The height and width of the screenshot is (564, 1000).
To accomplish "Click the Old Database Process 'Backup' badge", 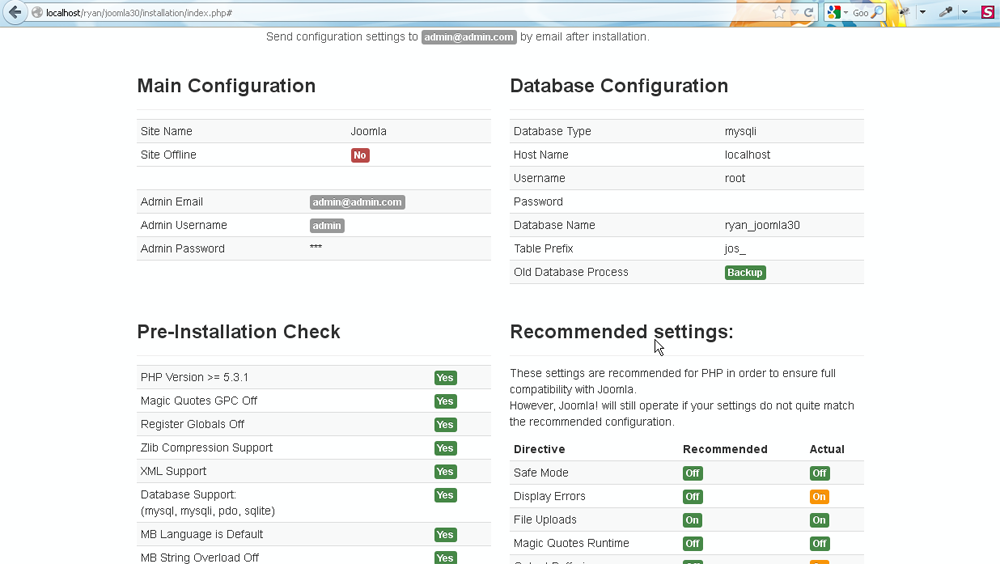I will [745, 272].
